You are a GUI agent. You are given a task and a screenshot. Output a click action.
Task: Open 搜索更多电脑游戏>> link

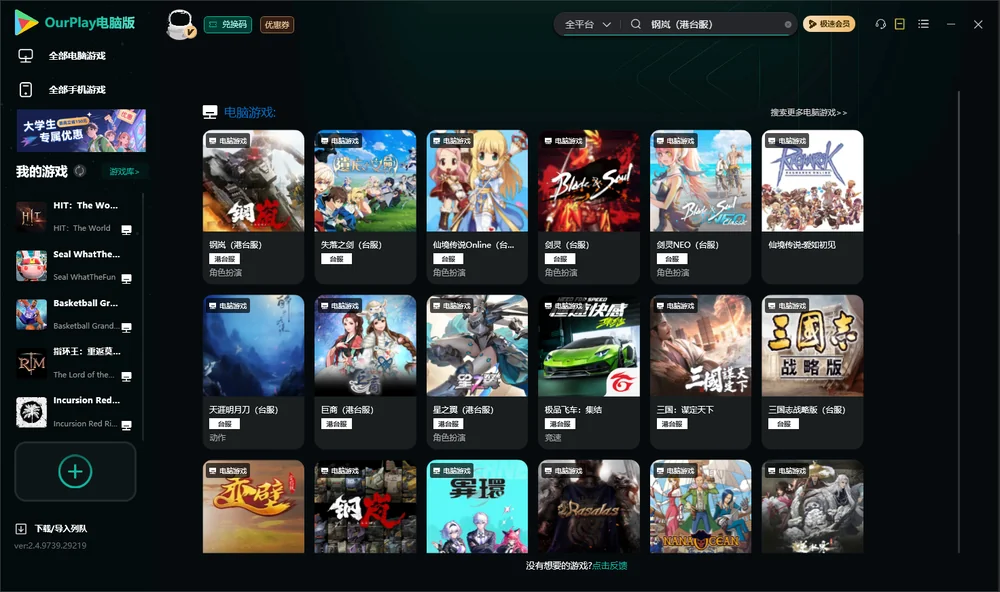tap(808, 113)
